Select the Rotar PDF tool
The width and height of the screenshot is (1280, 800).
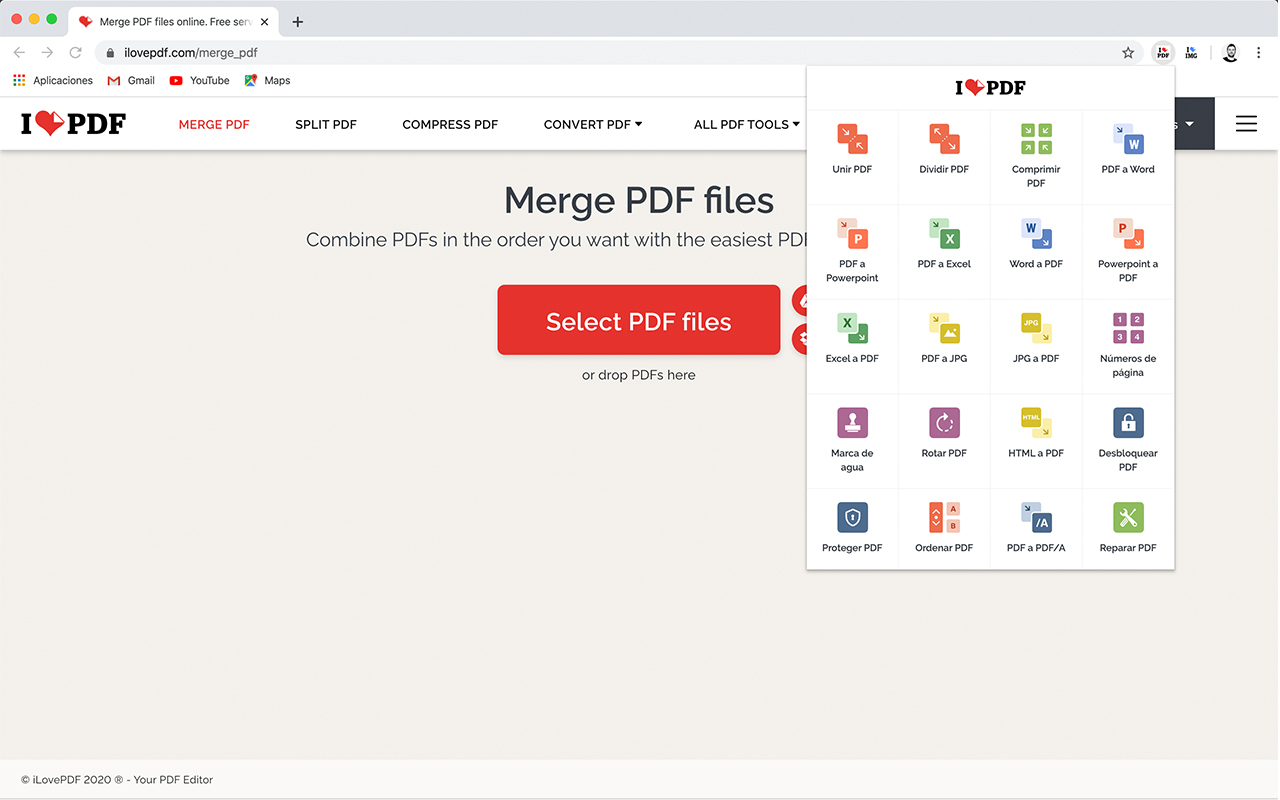click(943, 435)
